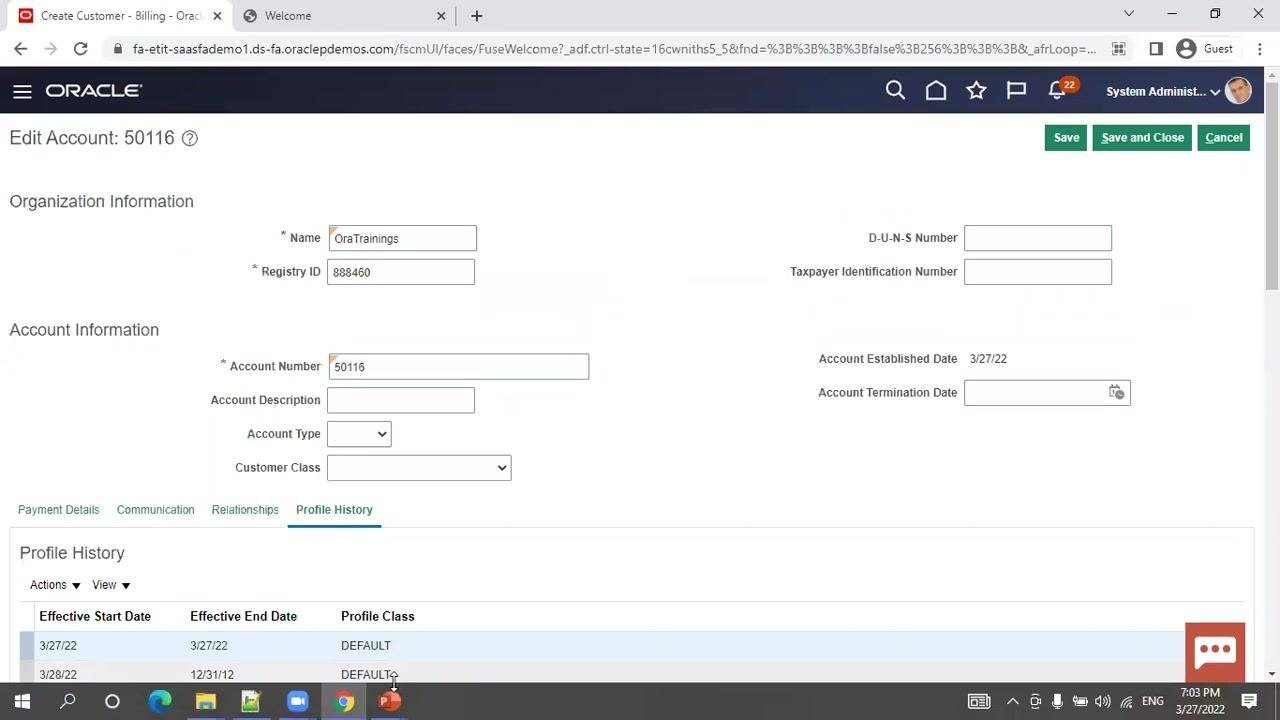Sort by Effective End Date column header
The height and width of the screenshot is (720, 1280).
pos(243,616)
